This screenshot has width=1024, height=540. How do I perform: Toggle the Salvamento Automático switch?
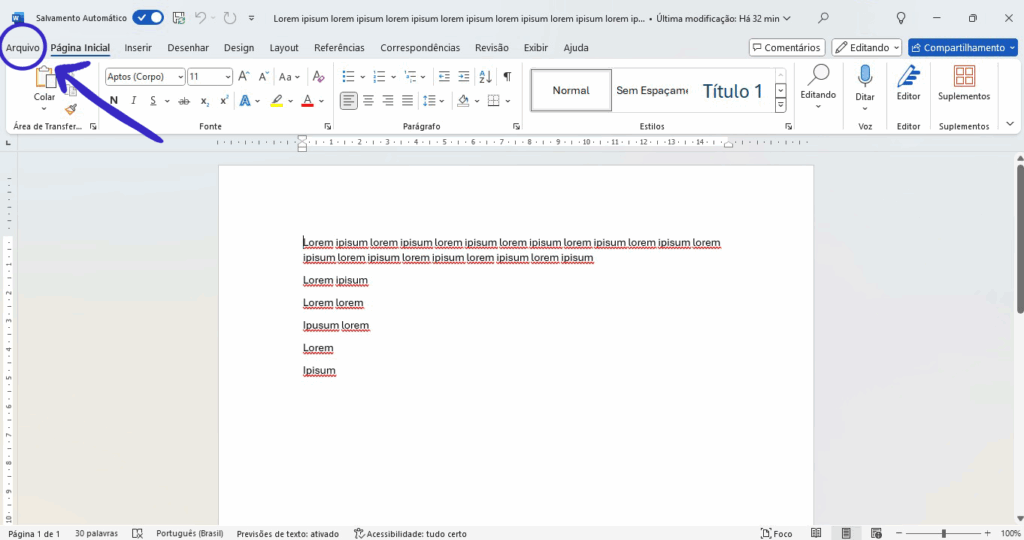pyautogui.click(x=148, y=18)
